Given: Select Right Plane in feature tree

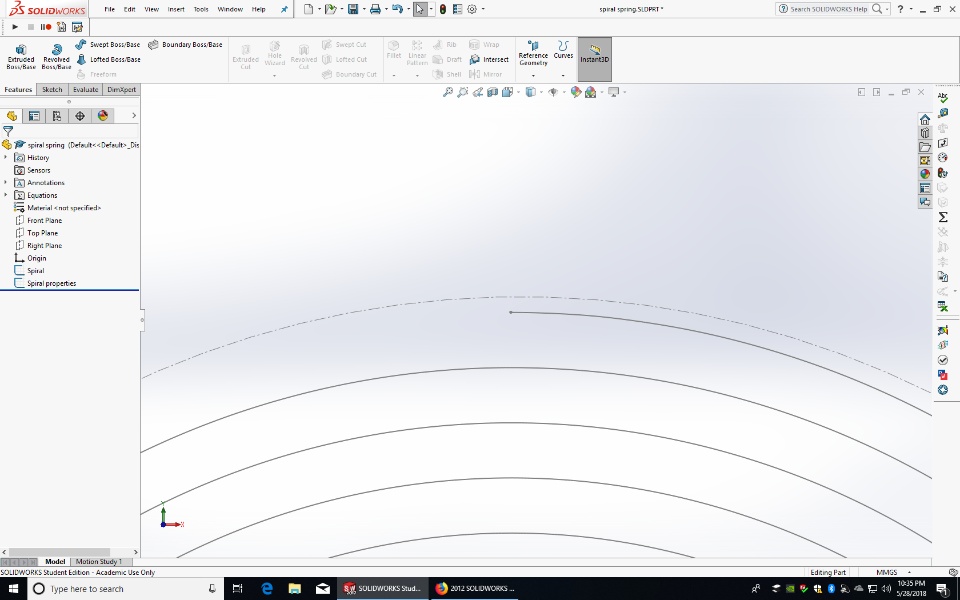Looking at the screenshot, I should pos(44,246).
